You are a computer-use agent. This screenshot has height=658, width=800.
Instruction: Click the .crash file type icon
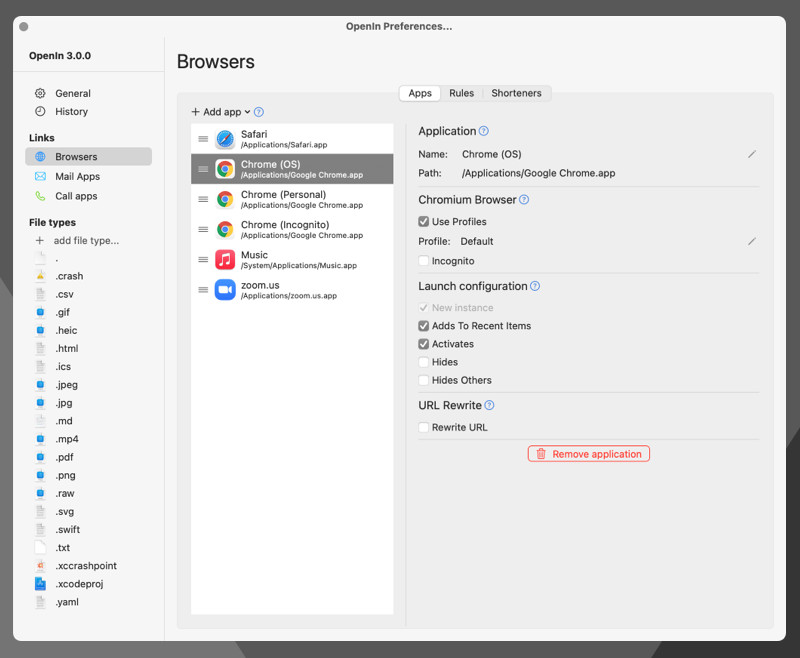[x=40, y=276]
